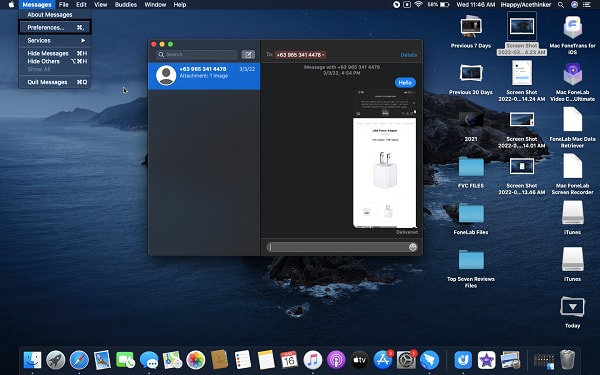Click the clock Wed 11:46 AM

click(x=476, y=5)
